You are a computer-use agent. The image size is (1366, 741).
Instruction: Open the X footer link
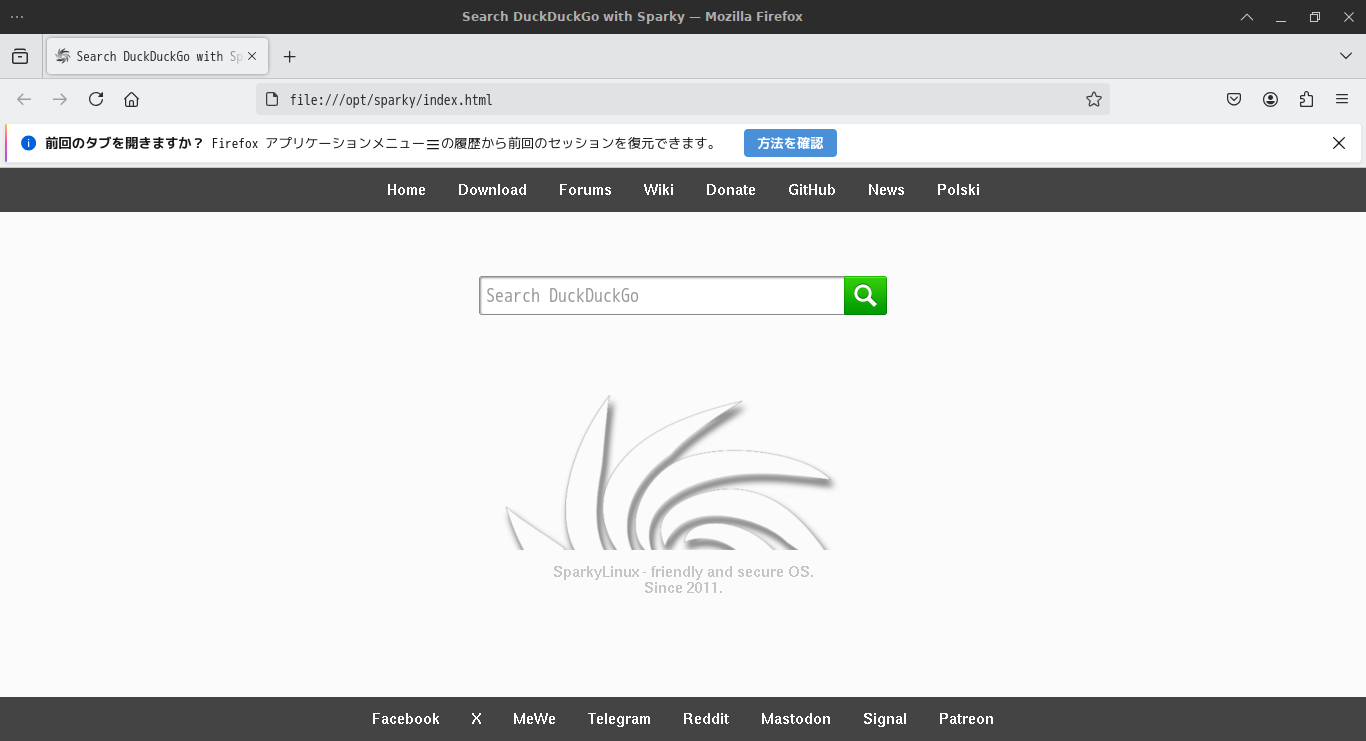point(476,719)
